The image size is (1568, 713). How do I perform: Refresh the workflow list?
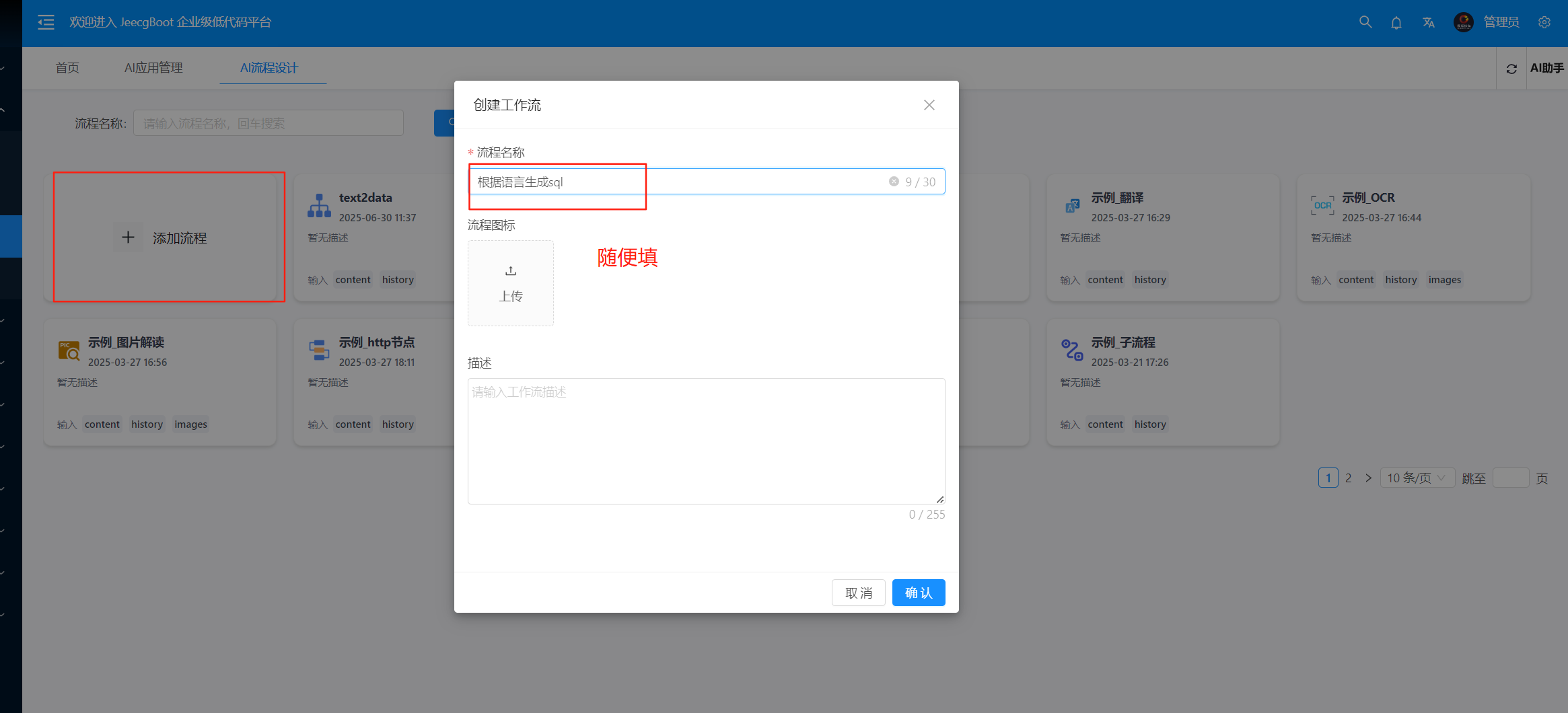1512,68
